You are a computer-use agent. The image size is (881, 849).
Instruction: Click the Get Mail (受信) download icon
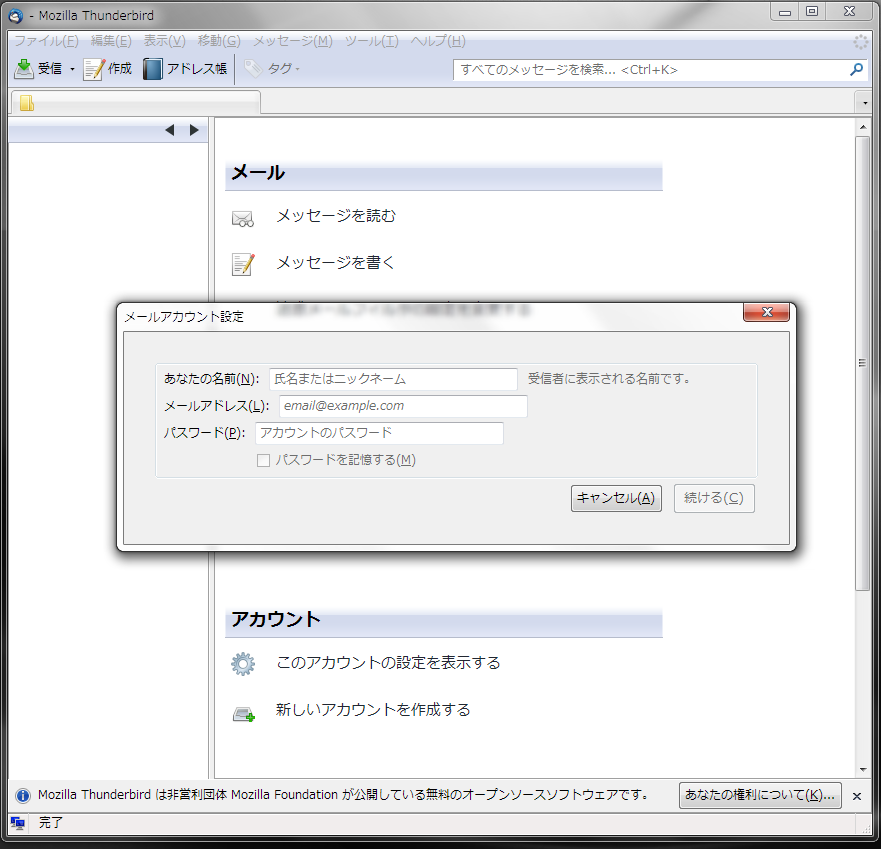[x=24, y=69]
